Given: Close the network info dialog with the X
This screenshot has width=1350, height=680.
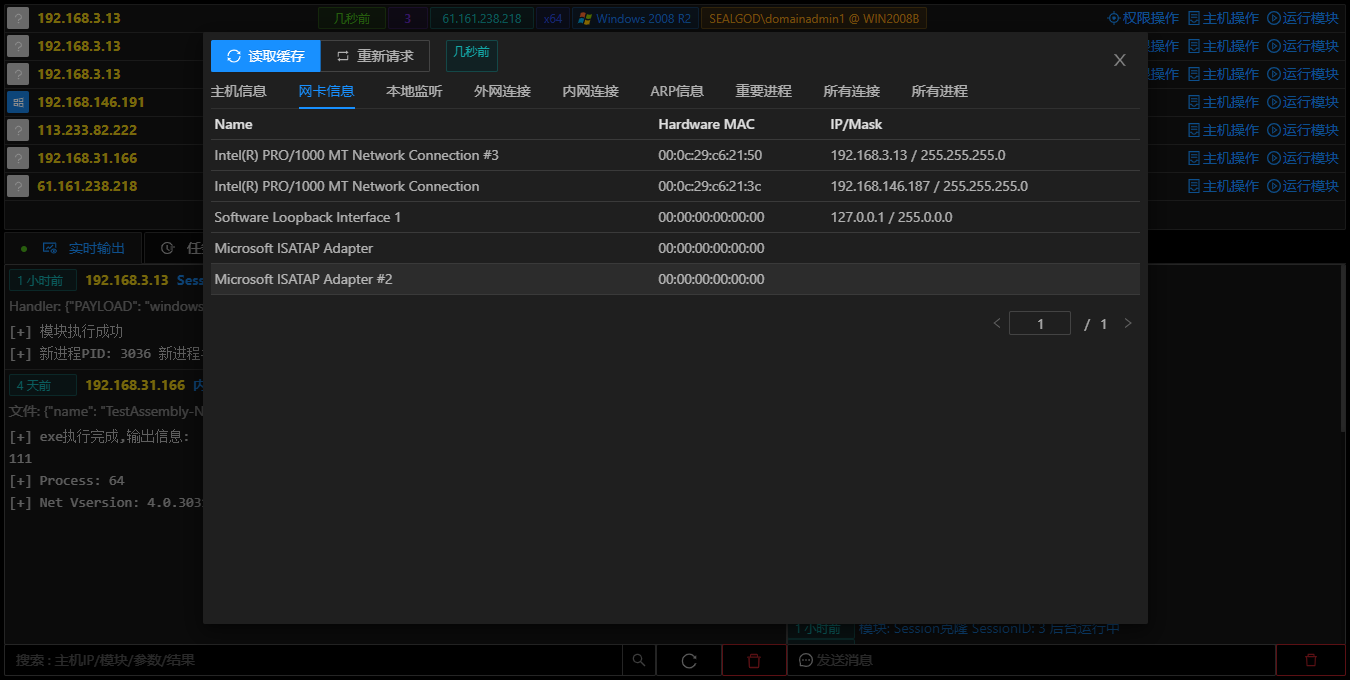Looking at the screenshot, I should click(1120, 60).
